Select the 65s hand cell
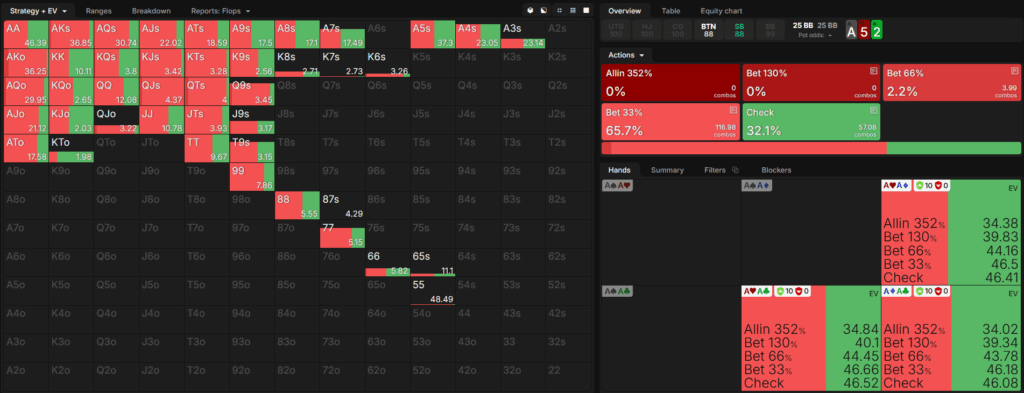Screen dimensions: 1024x393 [432, 262]
